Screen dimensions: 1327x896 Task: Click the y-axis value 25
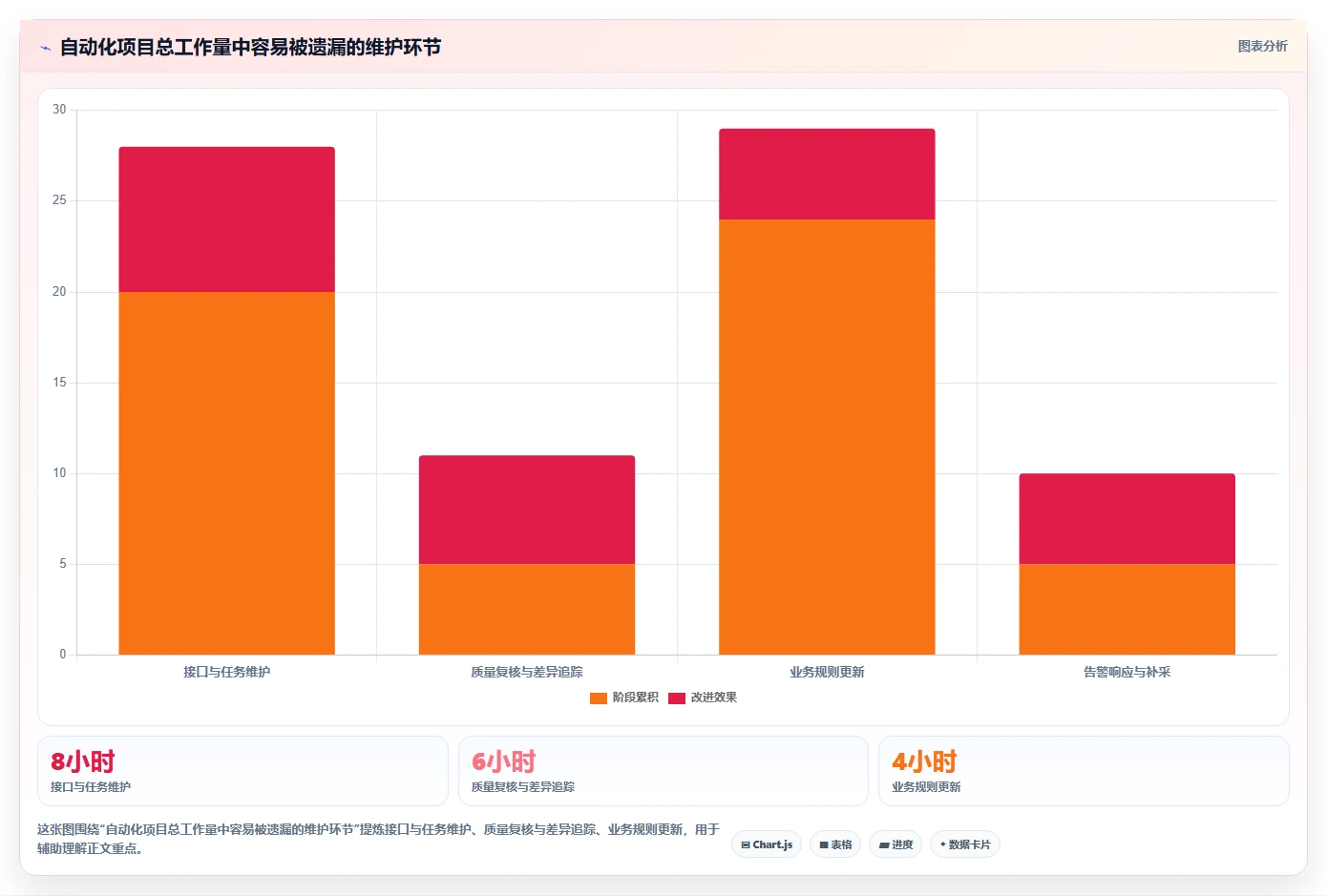click(59, 200)
